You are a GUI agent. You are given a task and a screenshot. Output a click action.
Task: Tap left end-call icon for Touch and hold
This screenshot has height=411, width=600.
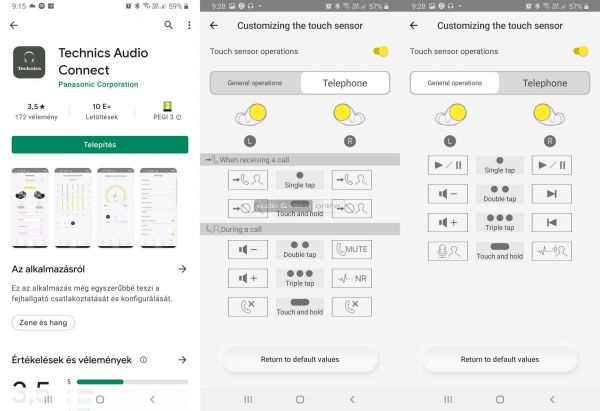tap(248, 307)
